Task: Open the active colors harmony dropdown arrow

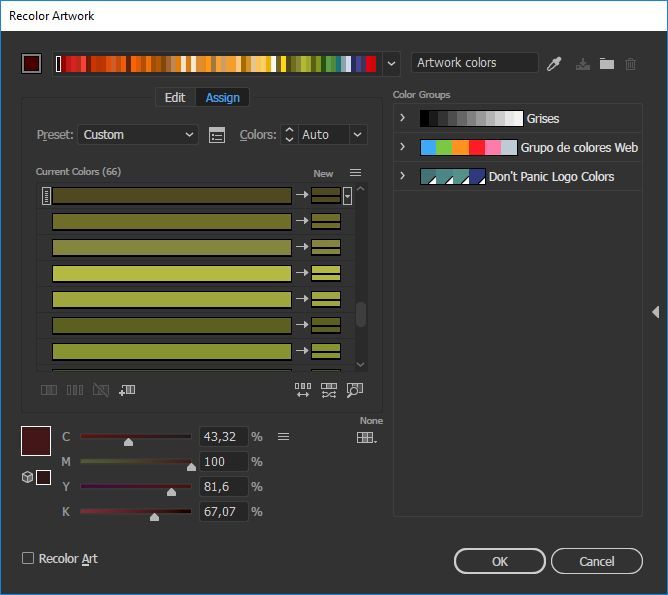Action: point(391,64)
